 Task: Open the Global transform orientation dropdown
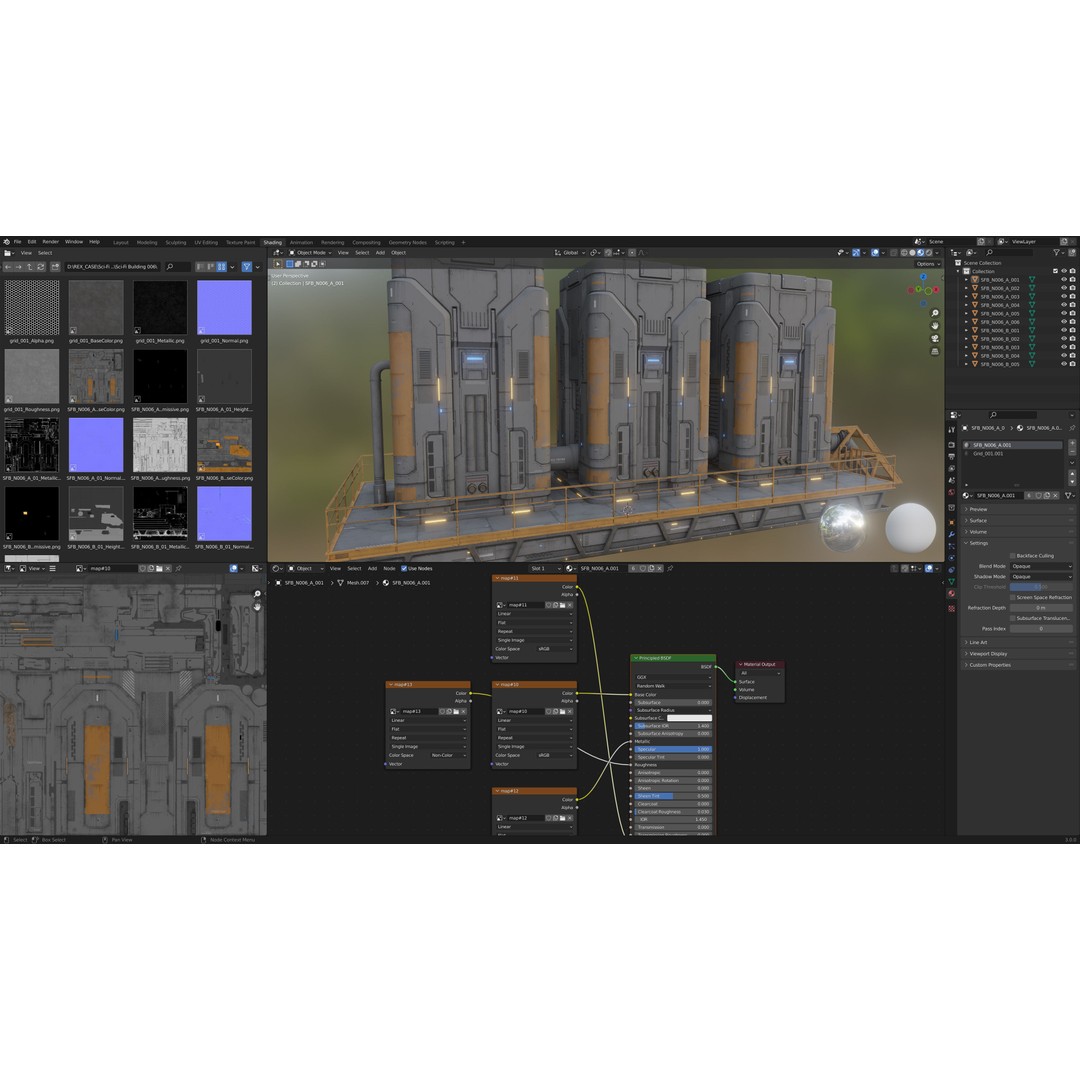570,253
